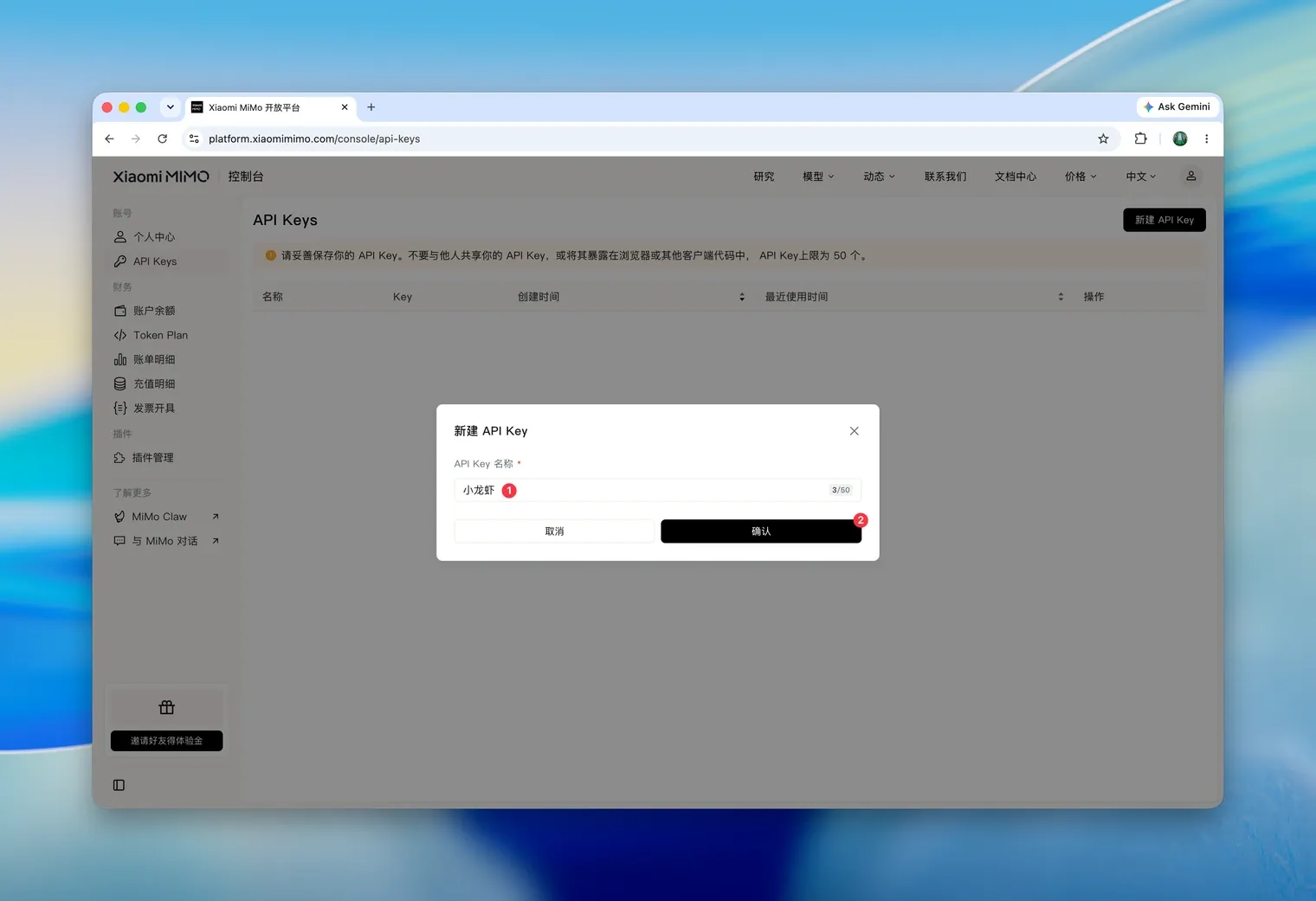
Task: Open the 中文 language dropdown
Action: 1141,177
